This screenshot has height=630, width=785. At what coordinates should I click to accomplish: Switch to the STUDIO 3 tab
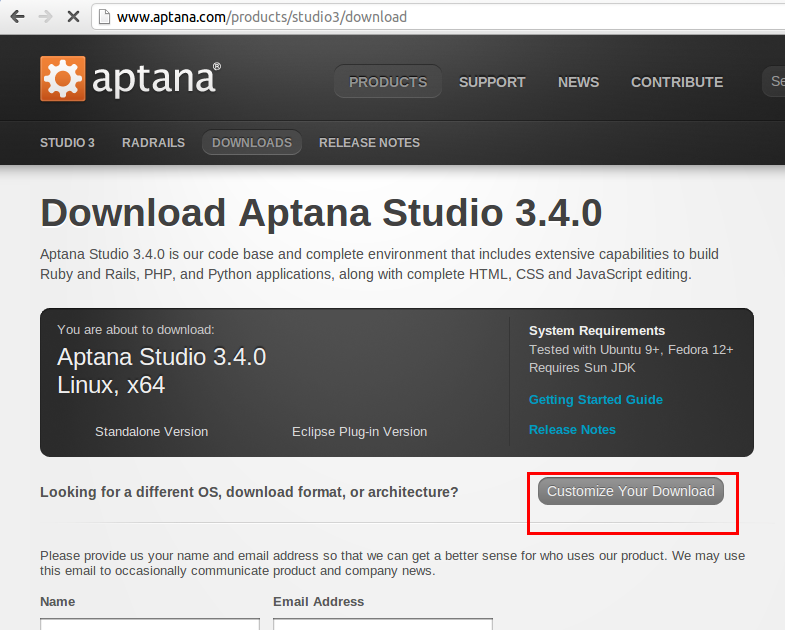coord(67,143)
